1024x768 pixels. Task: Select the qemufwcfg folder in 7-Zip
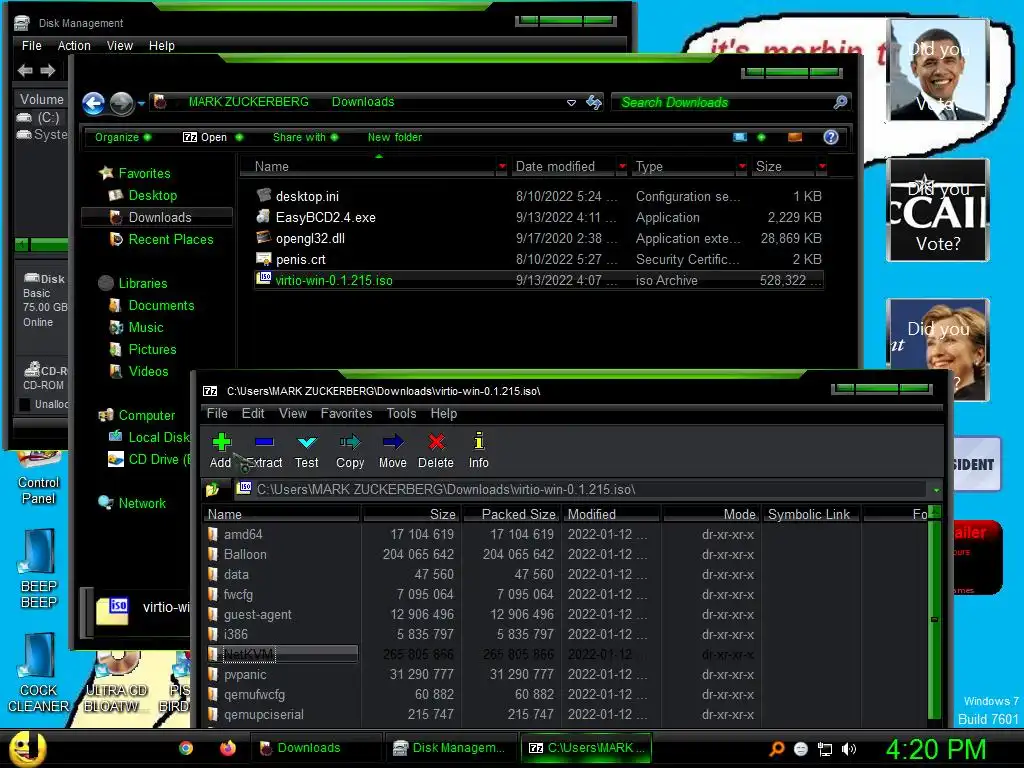coord(254,695)
